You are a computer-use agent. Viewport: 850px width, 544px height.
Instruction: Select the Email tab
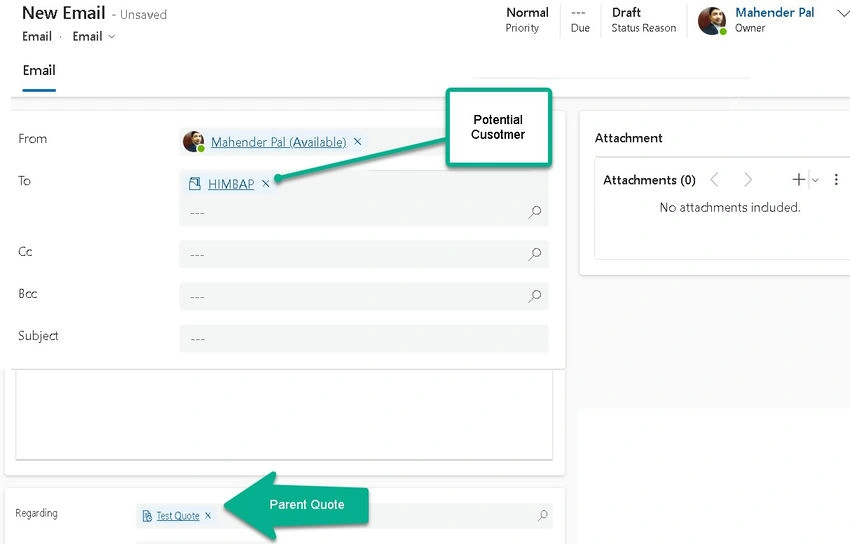39,70
